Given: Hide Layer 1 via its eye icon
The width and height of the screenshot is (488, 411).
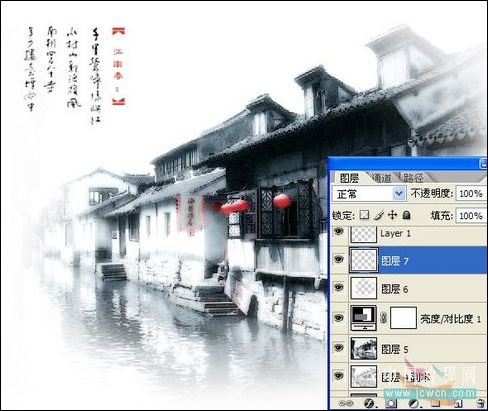Looking at the screenshot, I should 339,231.
